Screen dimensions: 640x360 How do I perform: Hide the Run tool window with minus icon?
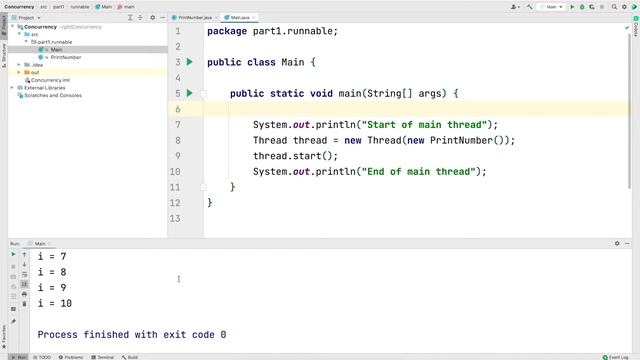pos(627,243)
